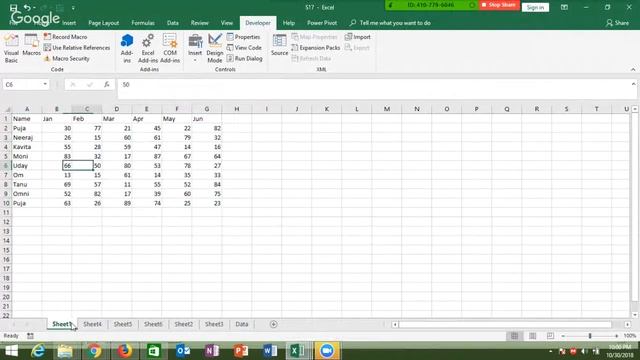The image size is (640, 360).
Task: Click zoom in plus button
Action: pos(616,336)
